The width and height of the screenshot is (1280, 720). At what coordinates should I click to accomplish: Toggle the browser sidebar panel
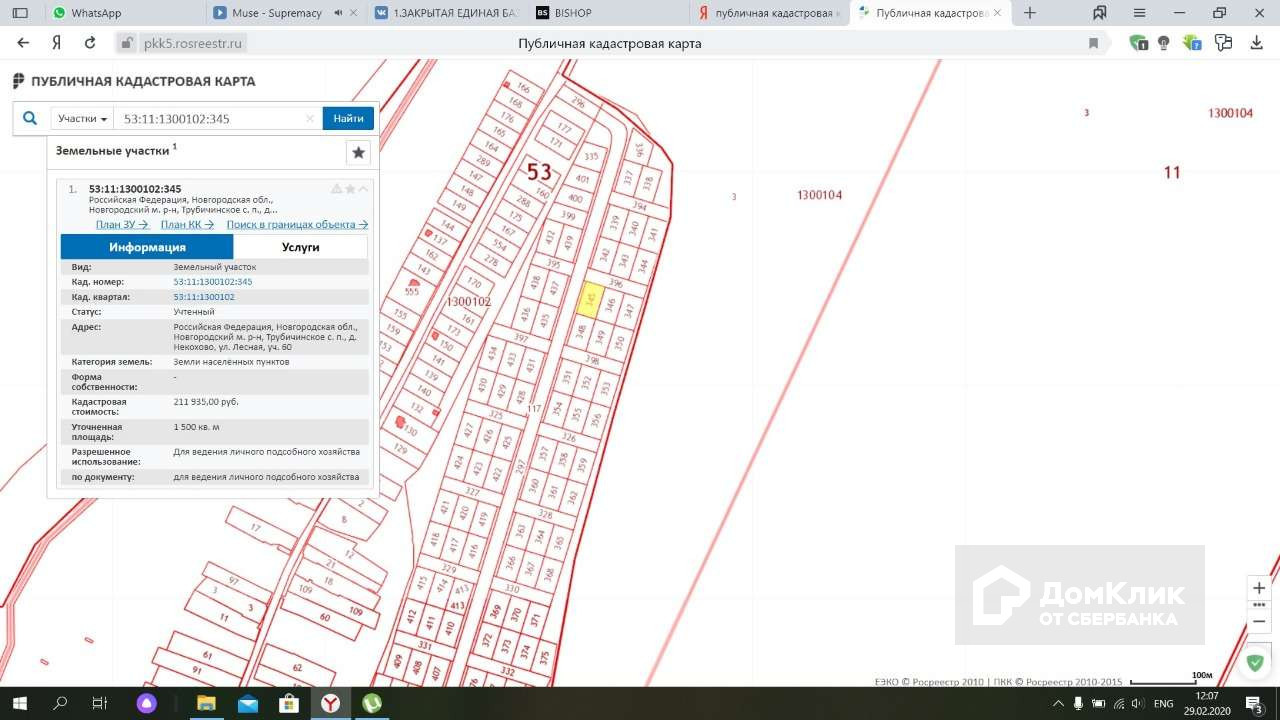click(x=20, y=13)
